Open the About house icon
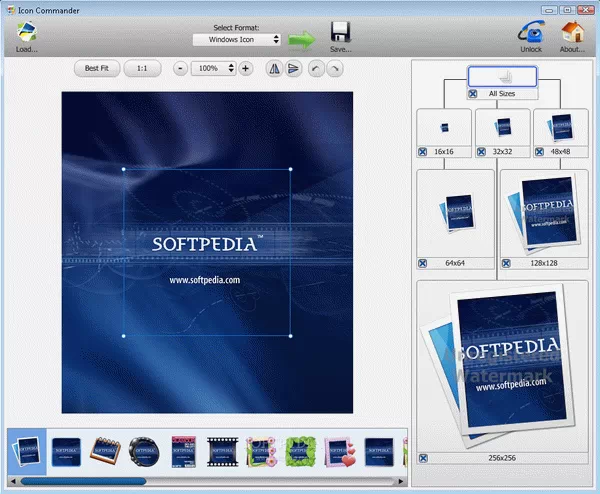The height and width of the screenshot is (494, 600). [x=573, y=31]
